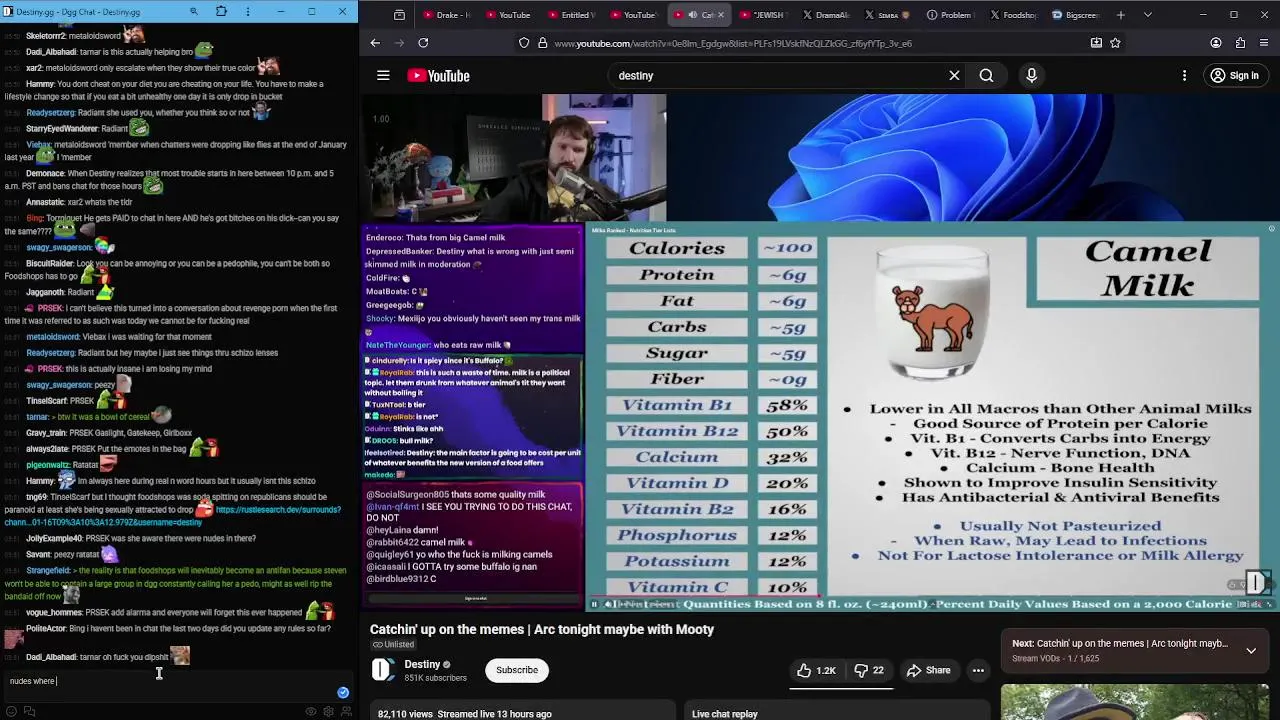This screenshot has width=1280, height=720.
Task: Run the YouTube search with magnifier button
Action: pyautogui.click(x=986, y=75)
